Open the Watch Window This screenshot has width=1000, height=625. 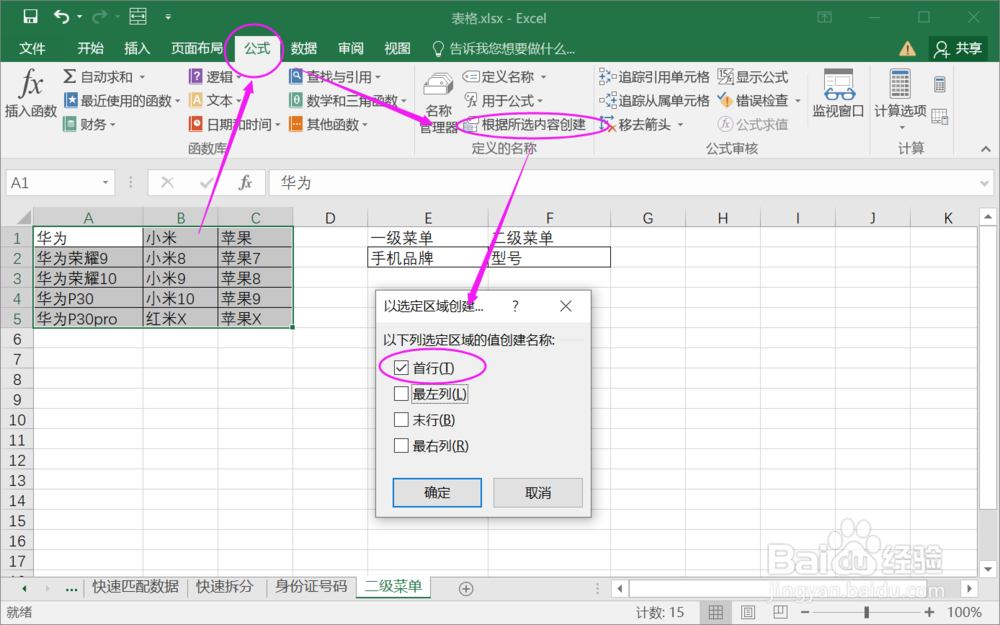coord(838,94)
